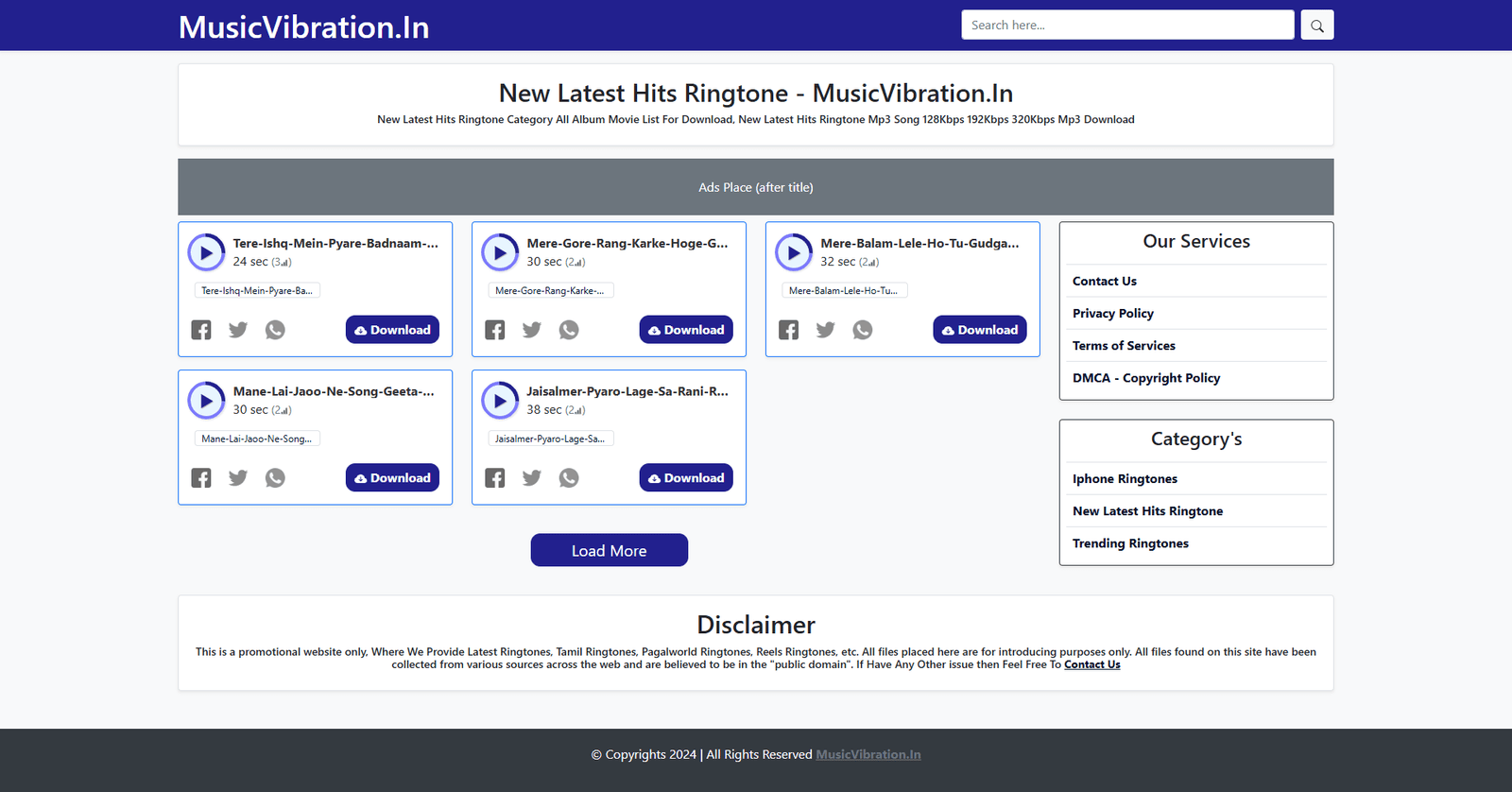The image size is (1512, 792).
Task: Play the Tere-Ishq-Mein-Pyare-Badnaam ringtone
Action: click(x=206, y=252)
